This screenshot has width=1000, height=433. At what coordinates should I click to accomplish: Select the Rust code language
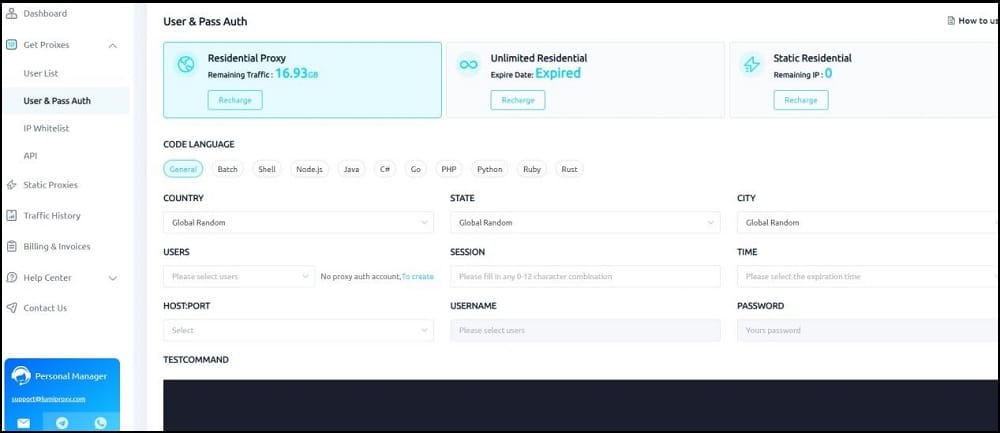click(x=570, y=169)
